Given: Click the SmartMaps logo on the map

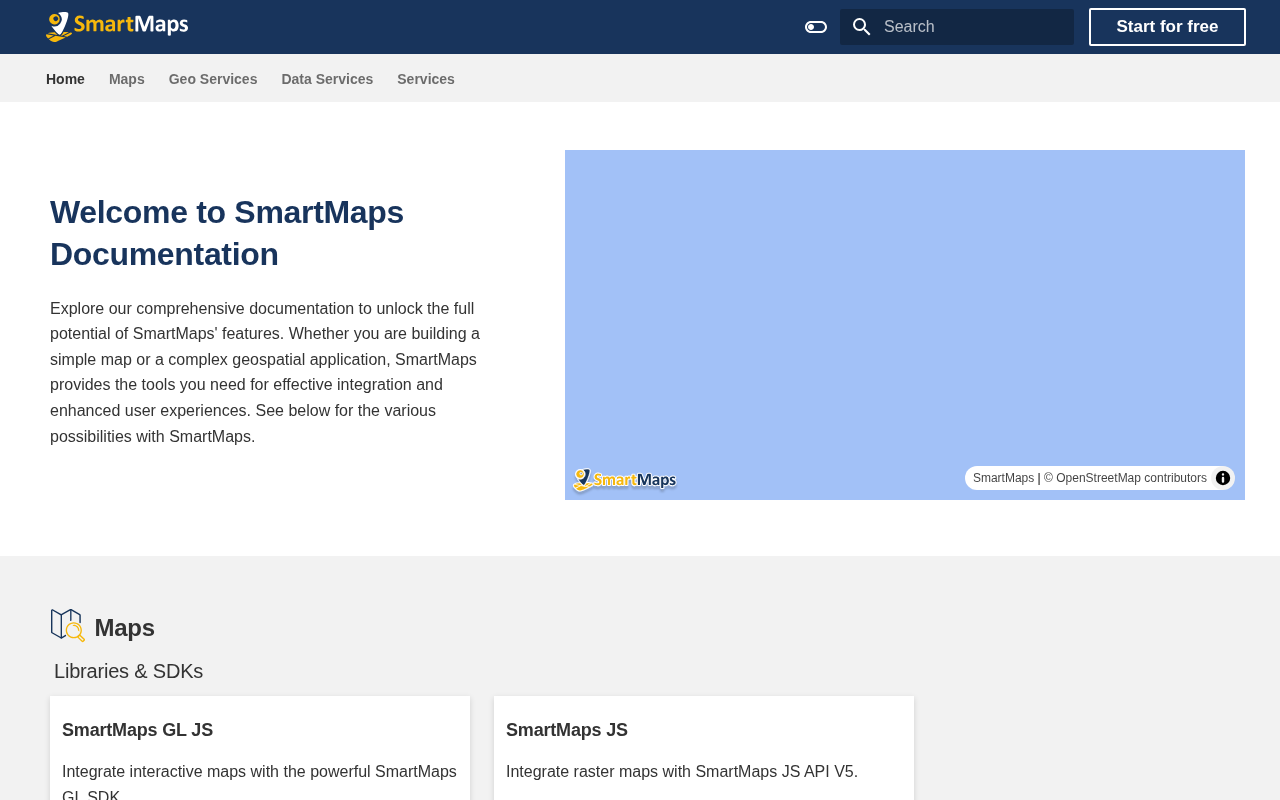Looking at the screenshot, I should click(x=625, y=480).
